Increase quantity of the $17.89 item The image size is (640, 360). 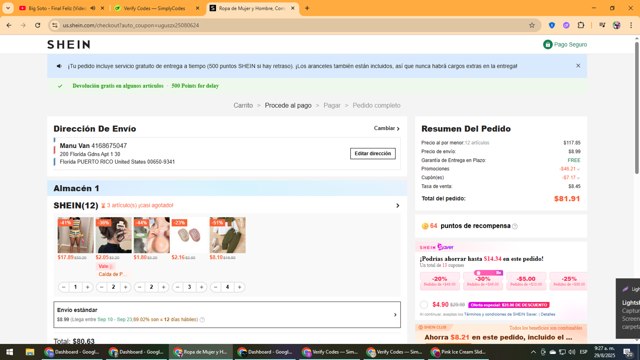[87, 287]
